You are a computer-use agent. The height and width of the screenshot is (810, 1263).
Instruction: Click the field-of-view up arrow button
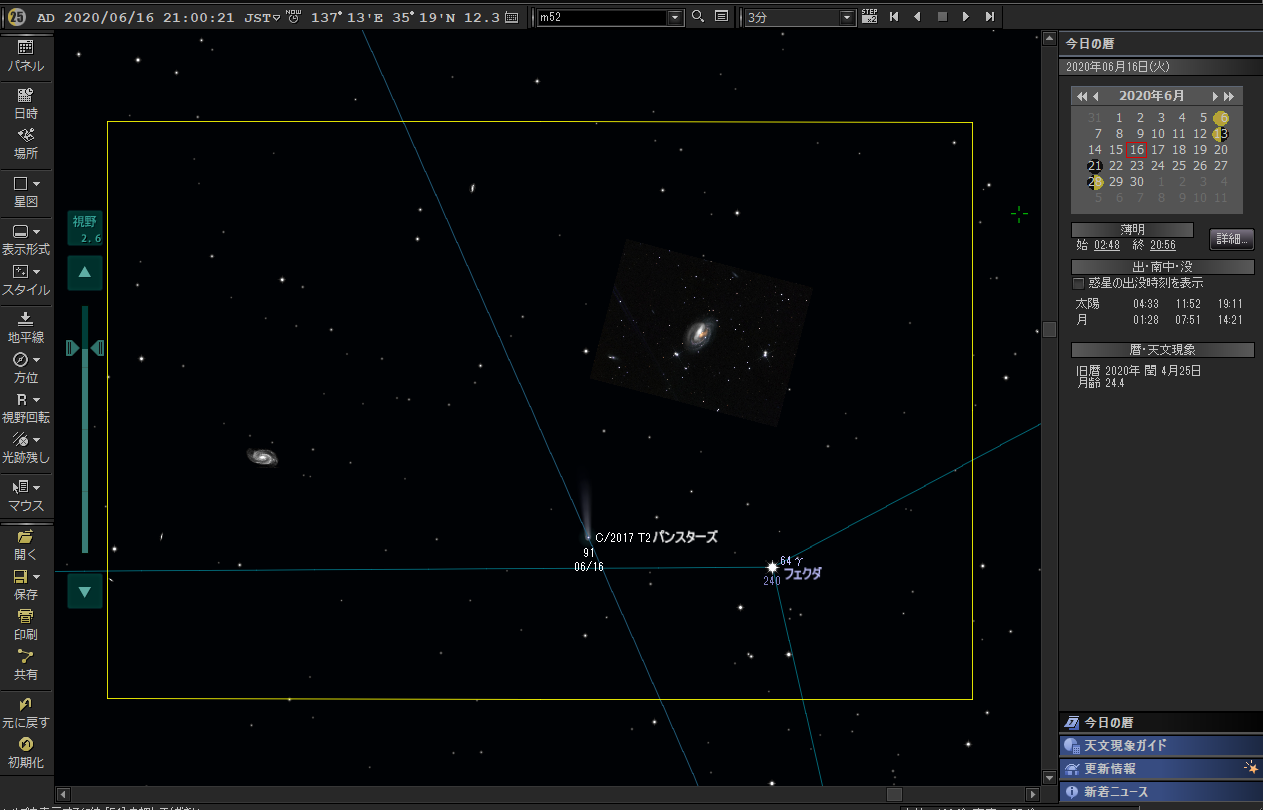[x=85, y=272]
